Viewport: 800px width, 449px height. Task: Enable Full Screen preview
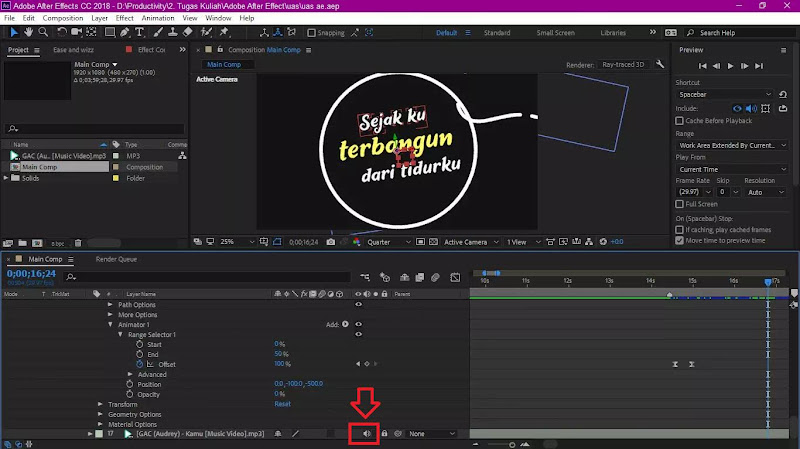pos(679,204)
